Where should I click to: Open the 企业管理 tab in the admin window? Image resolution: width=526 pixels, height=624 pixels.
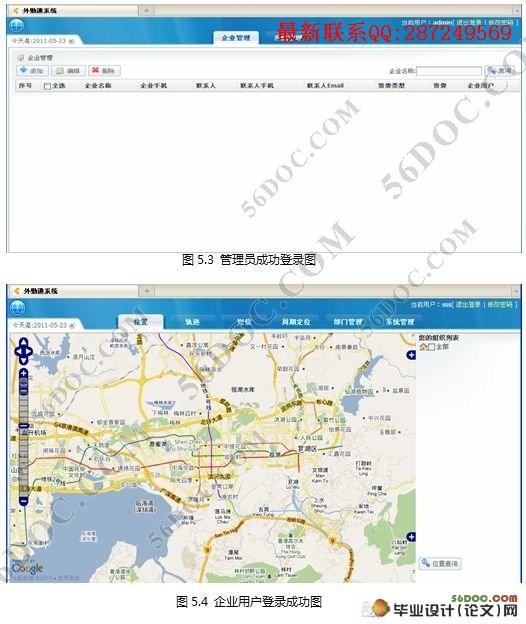236,38
